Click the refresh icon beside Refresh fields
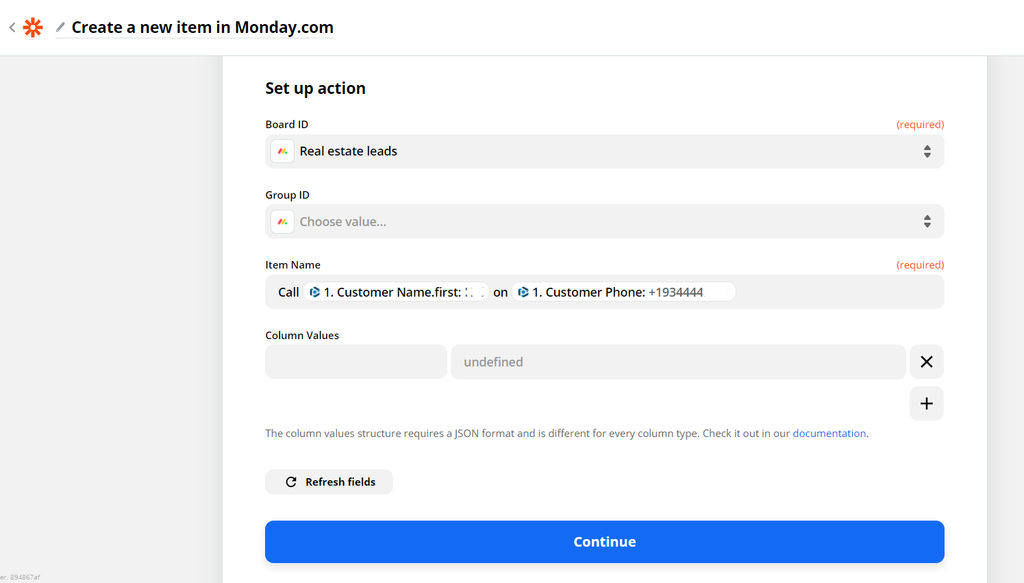 point(291,482)
